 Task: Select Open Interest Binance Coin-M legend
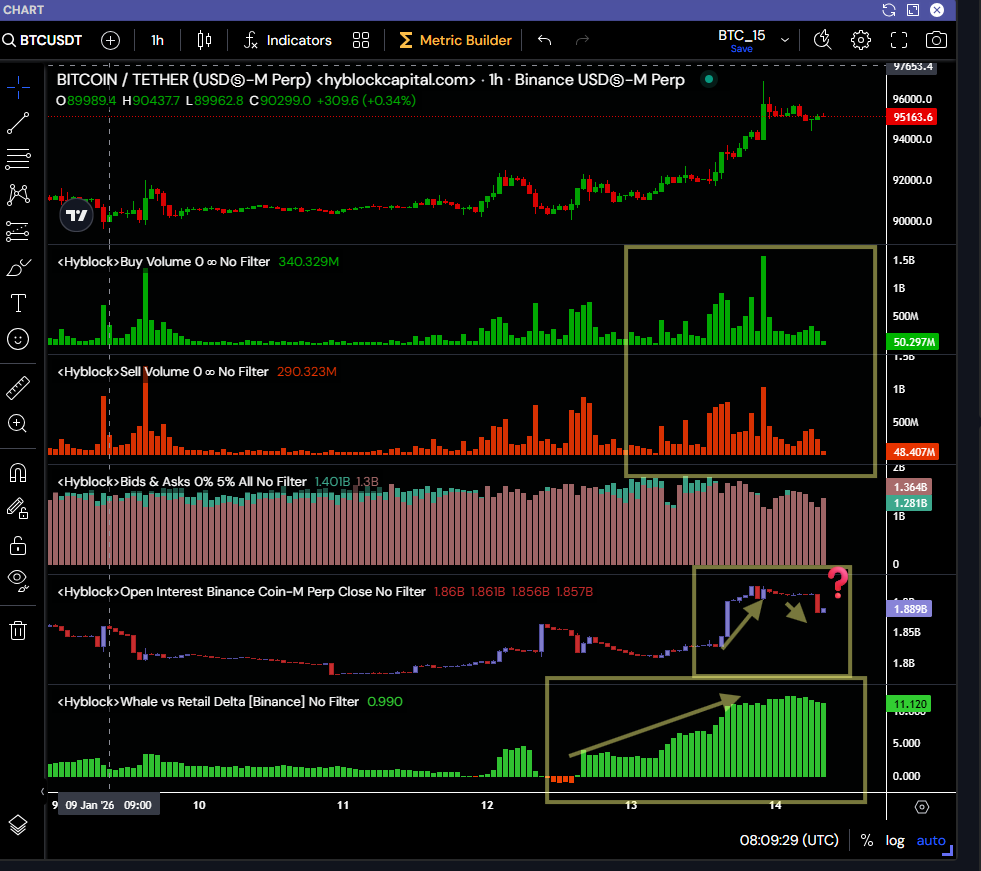pos(241,592)
